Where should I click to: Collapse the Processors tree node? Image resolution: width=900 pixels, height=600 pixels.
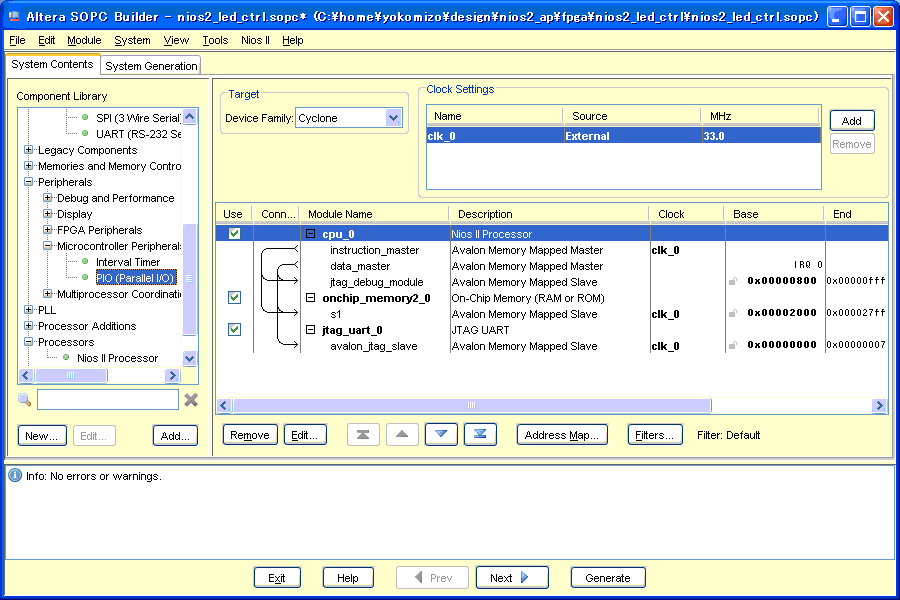tap(28, 342)
